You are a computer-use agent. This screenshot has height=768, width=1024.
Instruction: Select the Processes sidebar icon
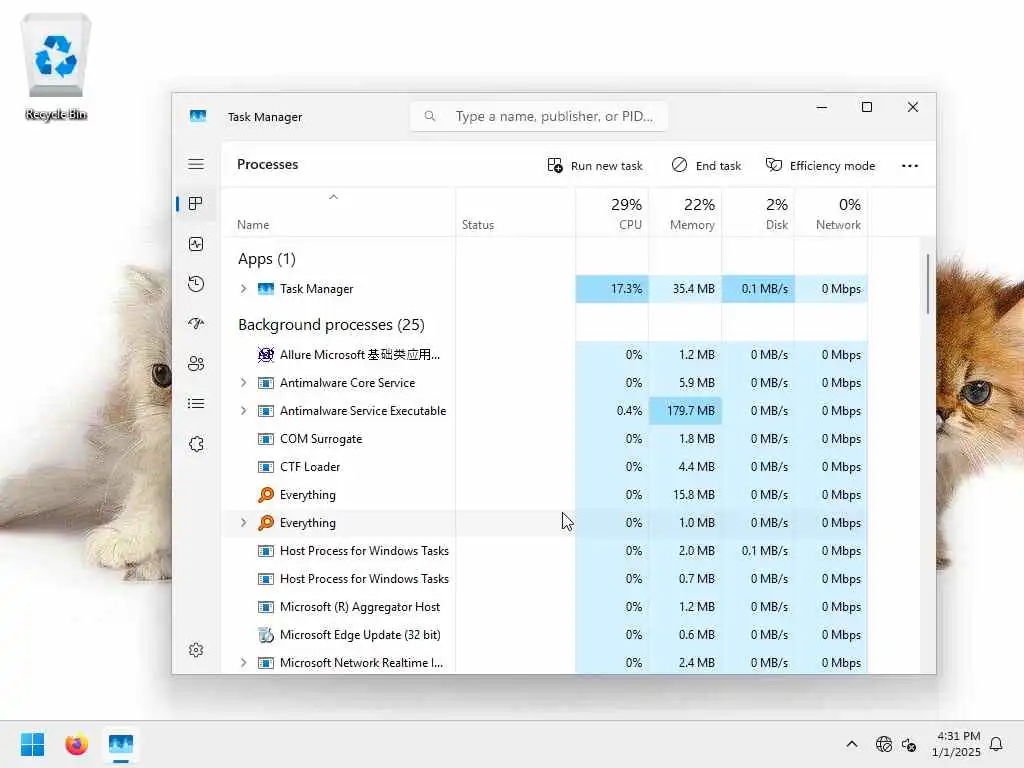(195, 204)
